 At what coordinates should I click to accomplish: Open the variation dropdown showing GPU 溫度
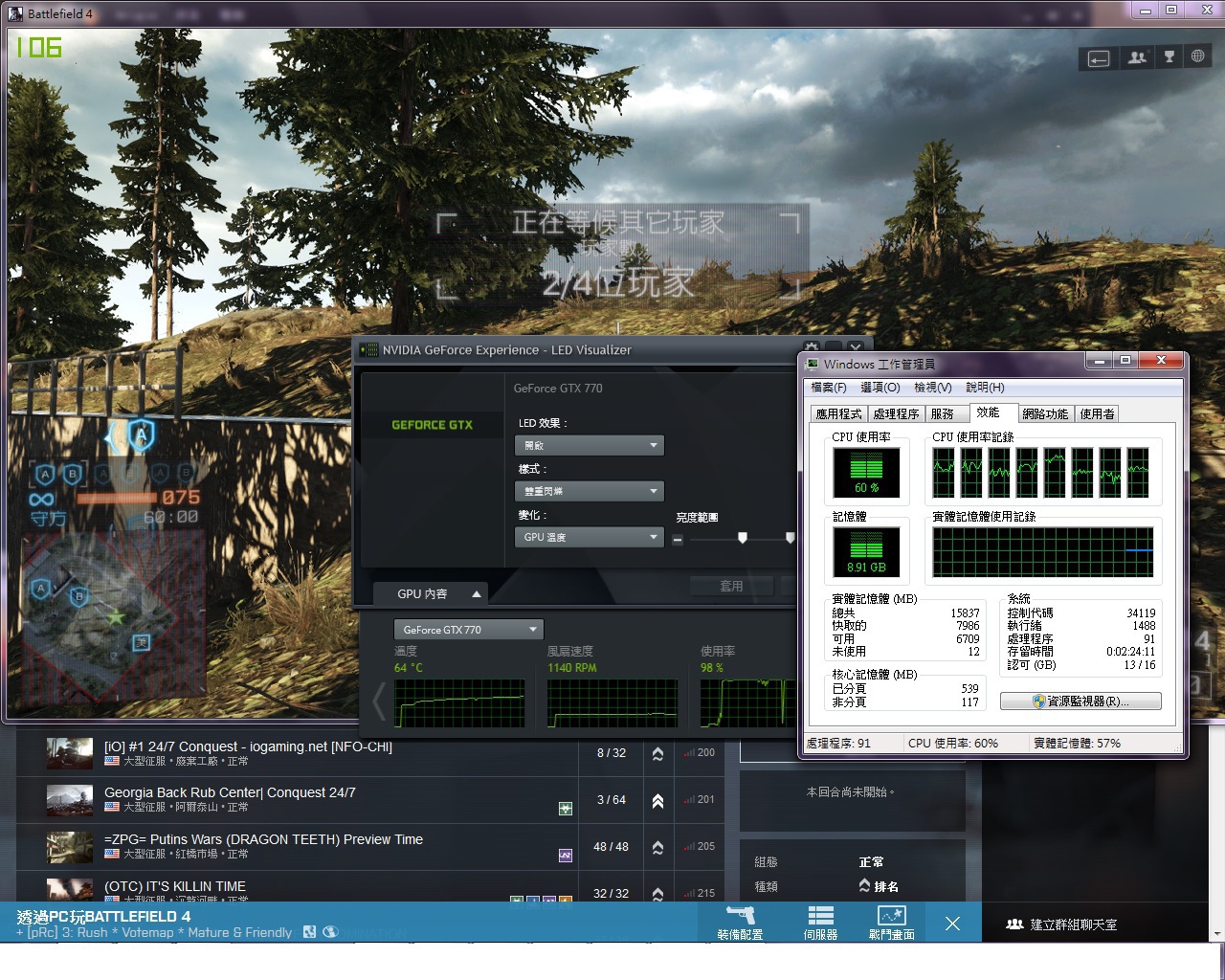pyautogui.click(x=590, y=537)
